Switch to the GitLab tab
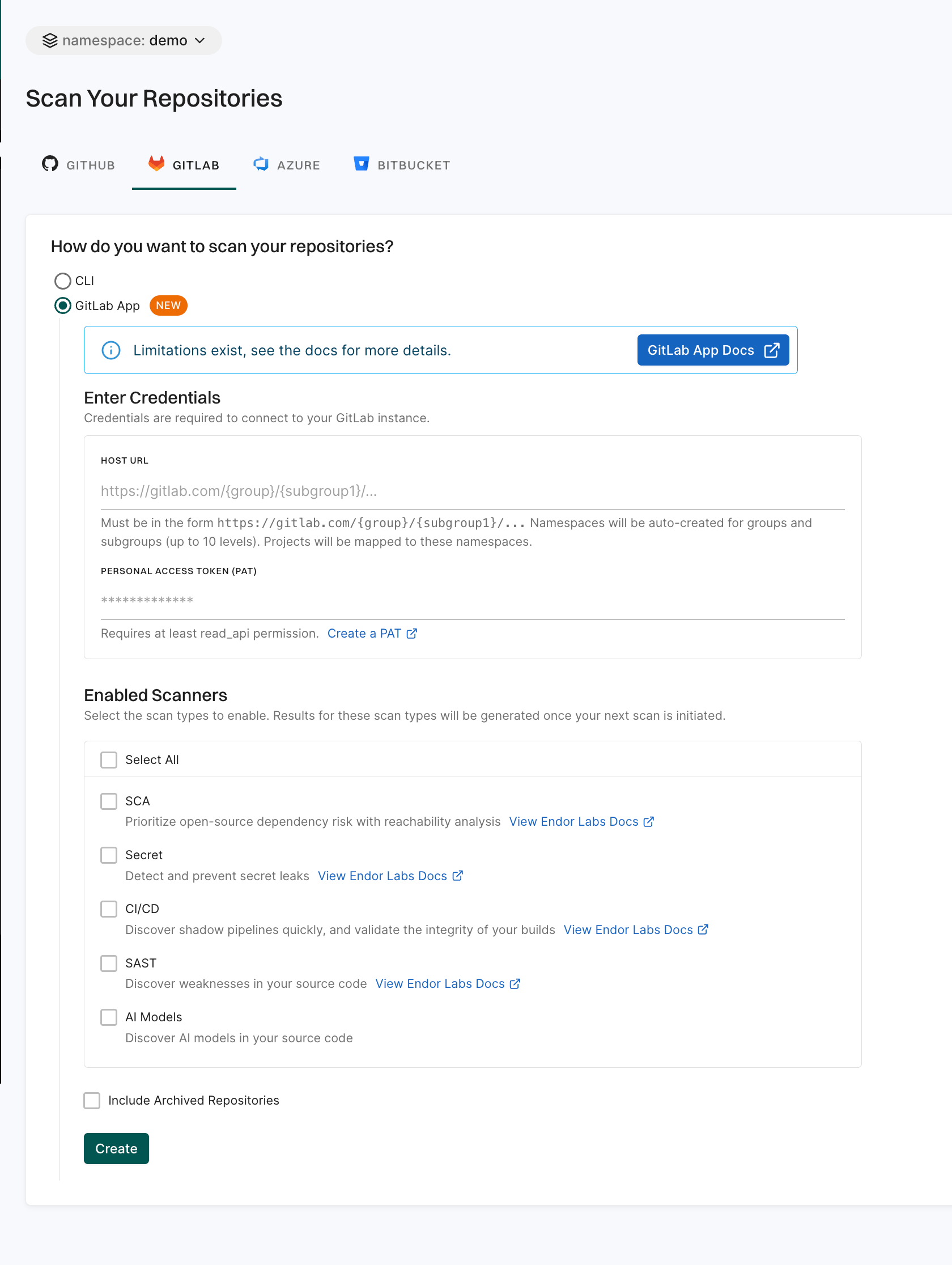Screen dimensions: 952x1265 coord(184,165)
